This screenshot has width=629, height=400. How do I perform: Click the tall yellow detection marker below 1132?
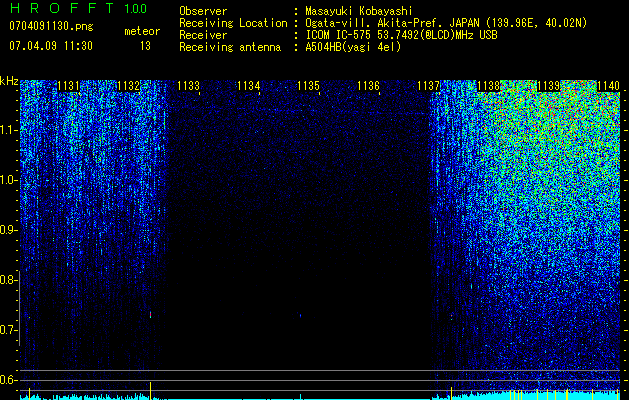click(150, 391)
